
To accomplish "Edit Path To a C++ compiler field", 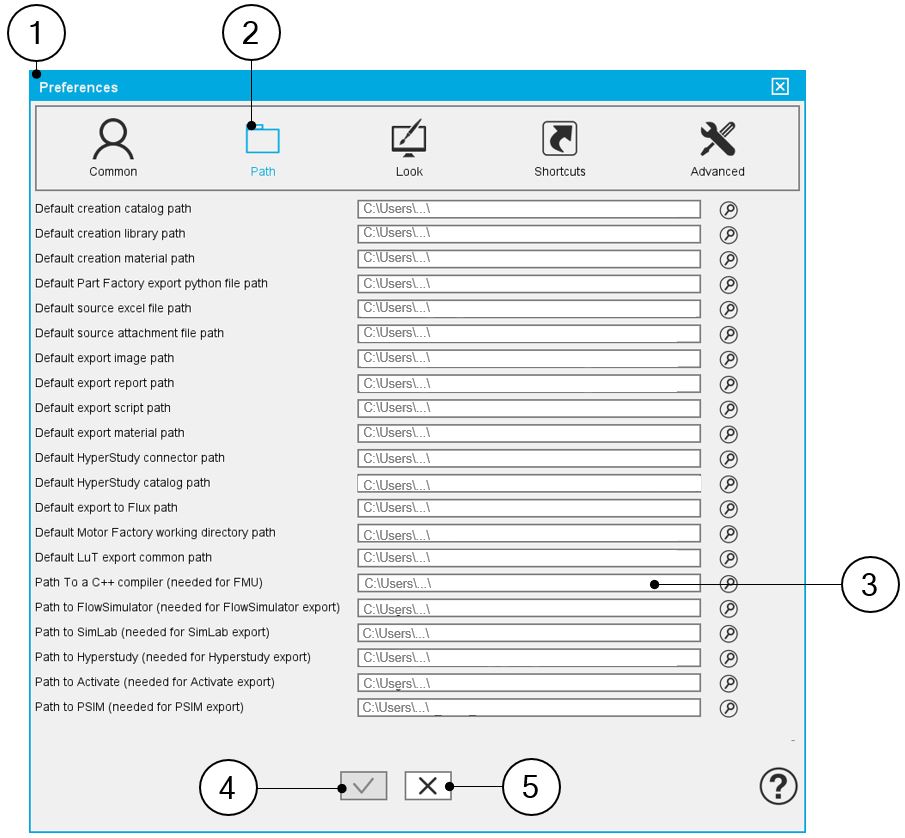I will pyautogui.click(x=529, y=583).
